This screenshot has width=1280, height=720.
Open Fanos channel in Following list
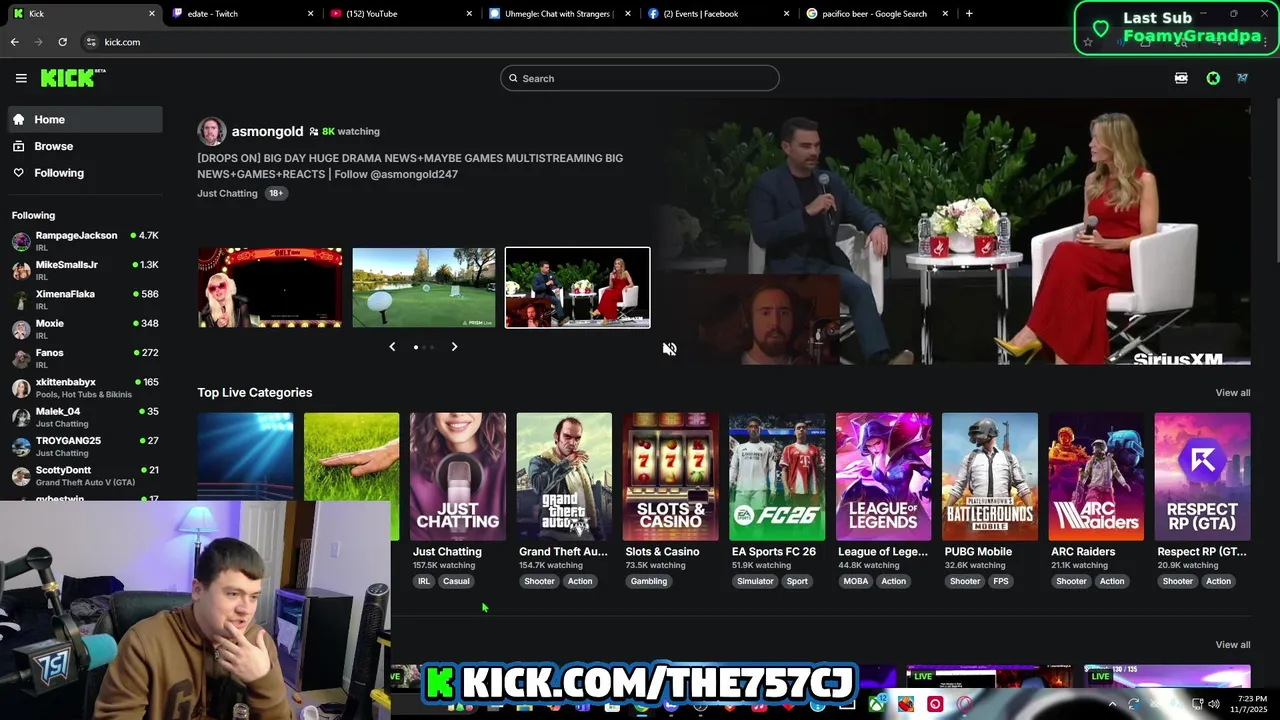coord(85,357)
